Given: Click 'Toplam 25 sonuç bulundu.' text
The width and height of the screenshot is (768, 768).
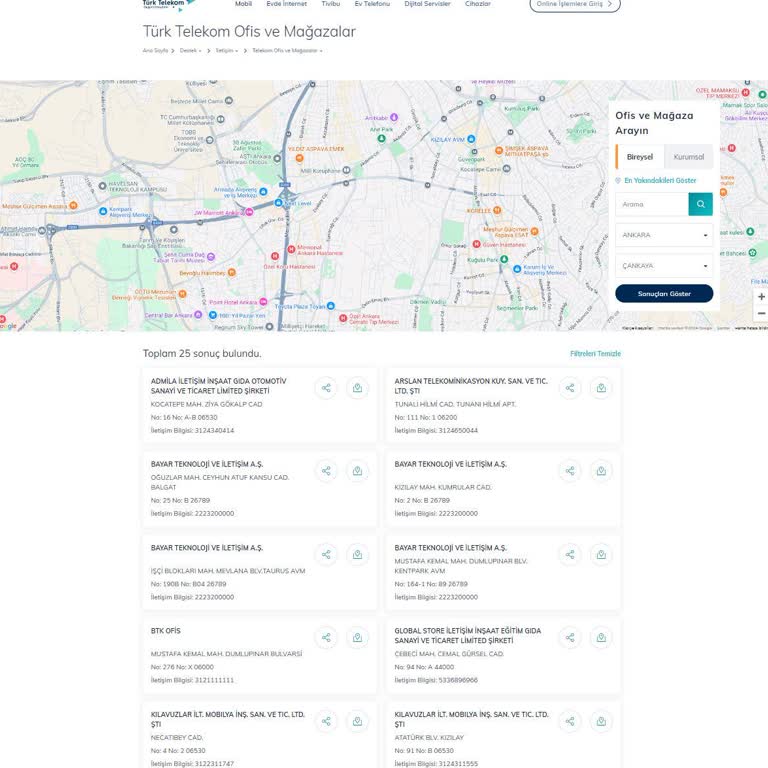Looking at the screenshot, I should [x=202, y=354].
